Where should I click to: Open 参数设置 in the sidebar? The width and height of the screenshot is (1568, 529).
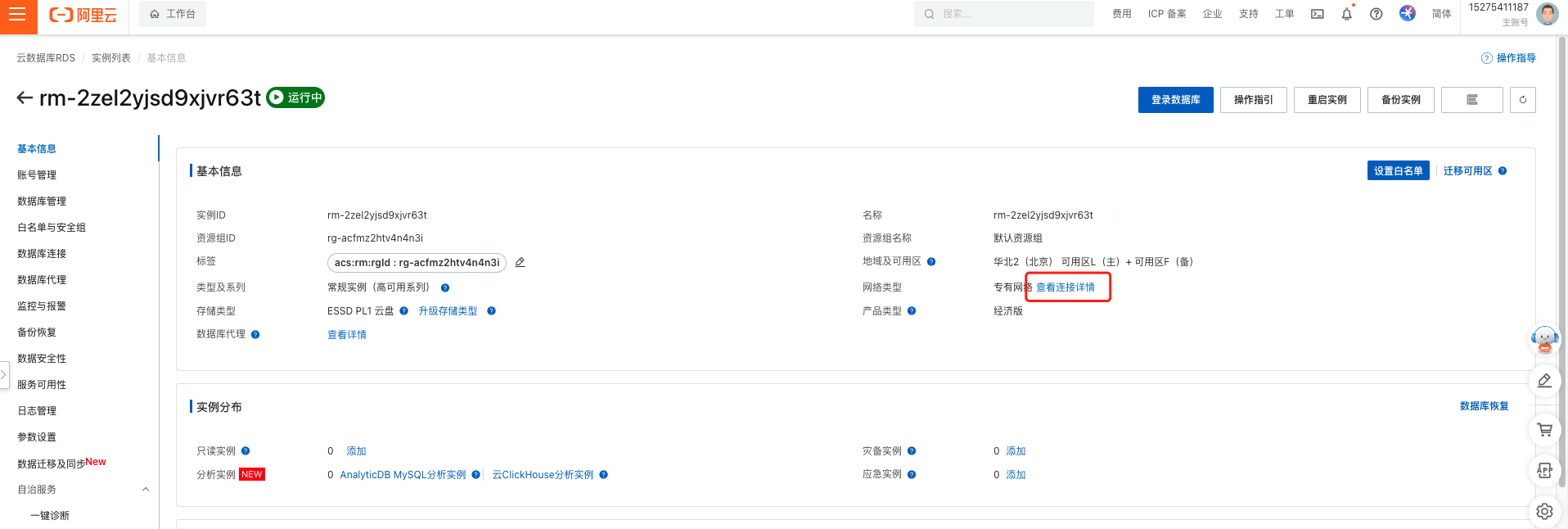pos(37,437)
